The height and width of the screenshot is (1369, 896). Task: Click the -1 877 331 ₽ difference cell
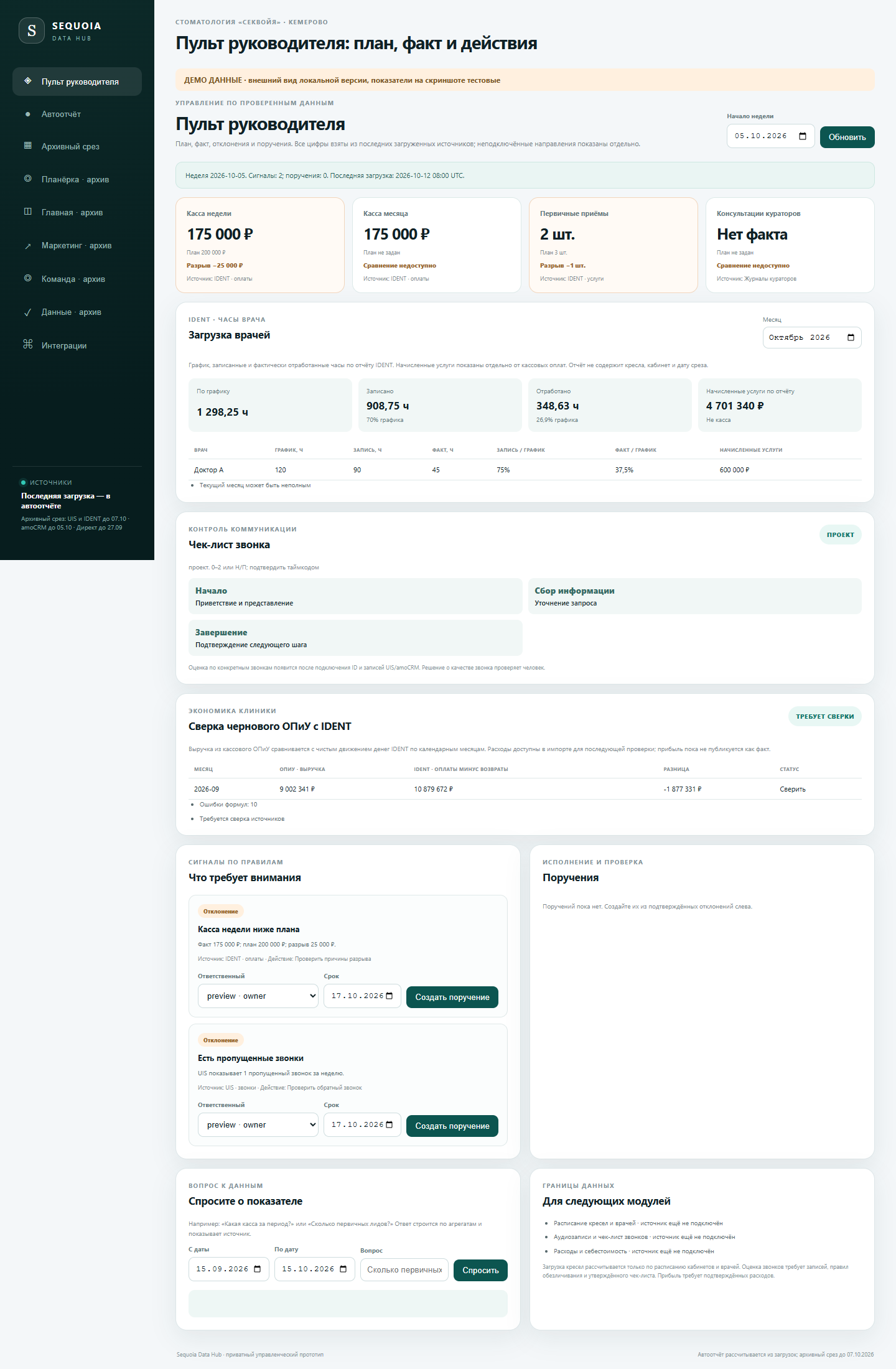683,789
